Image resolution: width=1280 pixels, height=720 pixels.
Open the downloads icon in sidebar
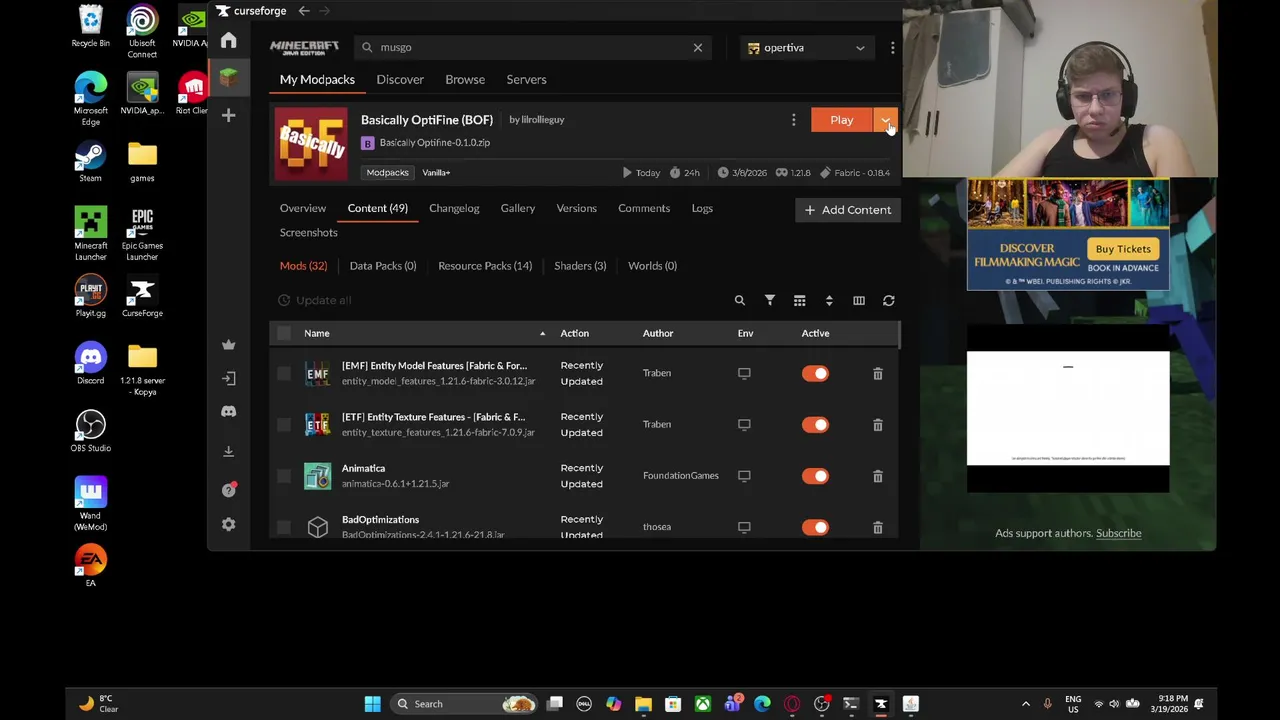pyautogui.click(x=228, y=451)
